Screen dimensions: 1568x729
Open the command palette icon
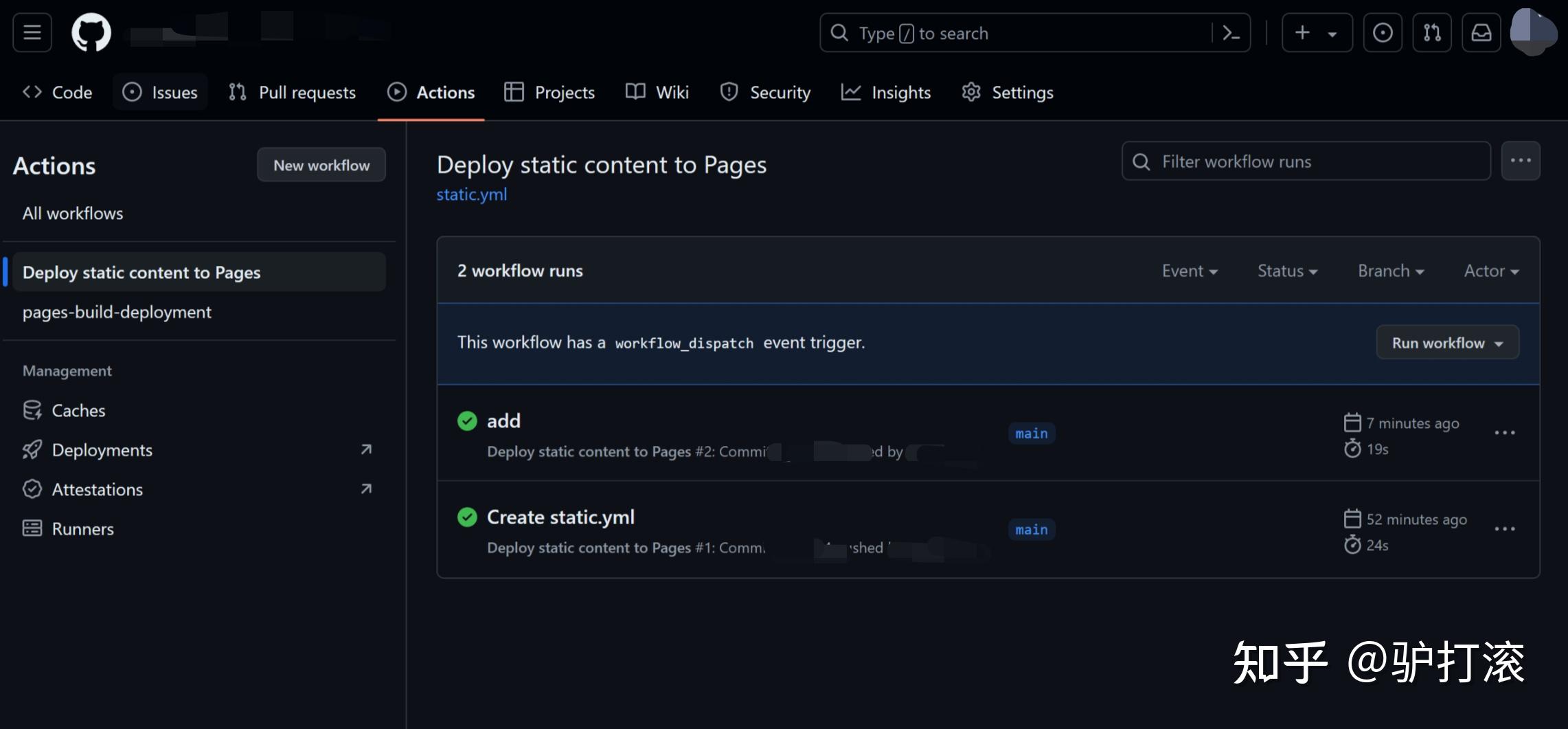(1231, 33)
